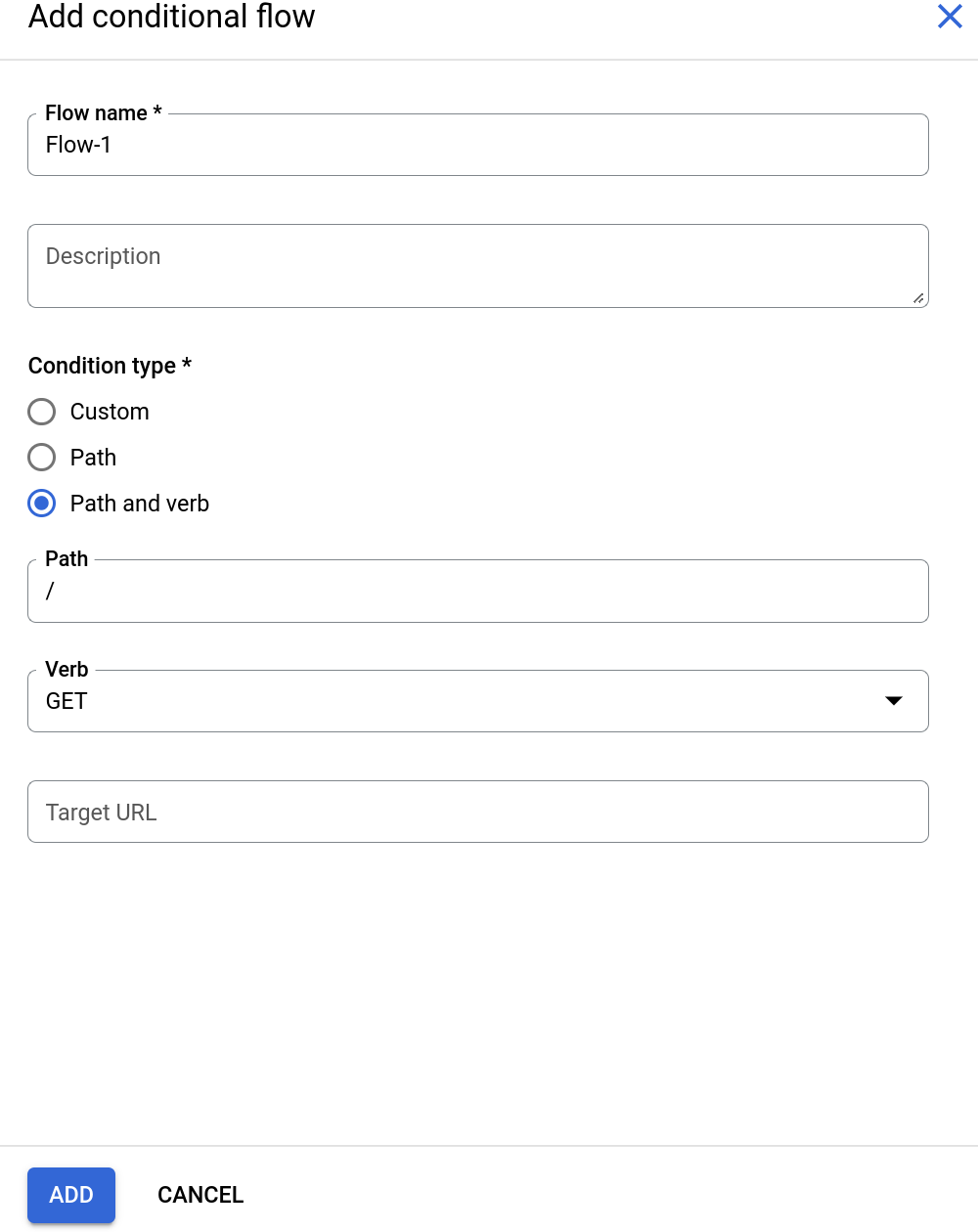The image size is (978, 1232).
Task: Click the Description text area
Action: [x=477, y=265]
